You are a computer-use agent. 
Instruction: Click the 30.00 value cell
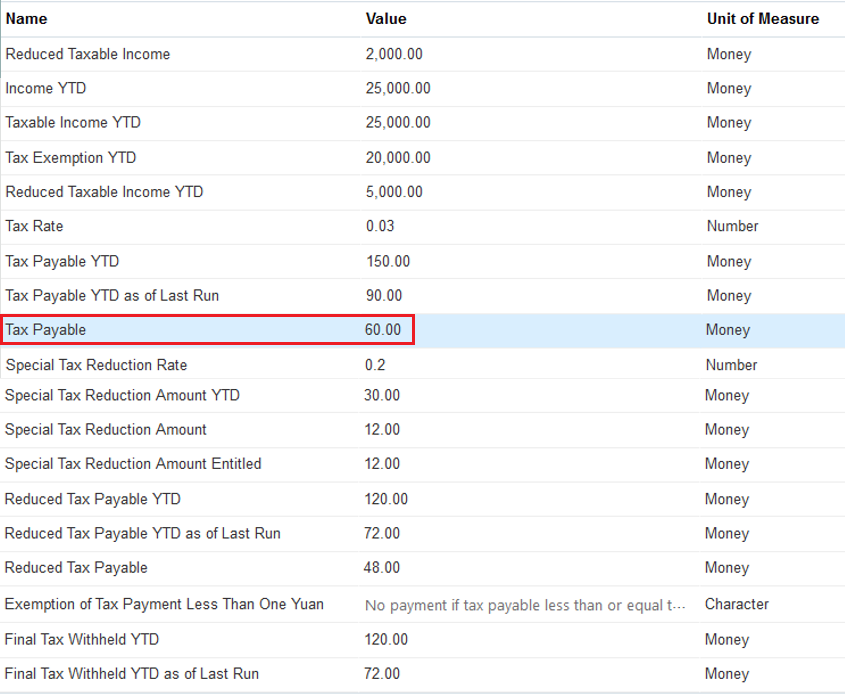(x=382, y=395)
